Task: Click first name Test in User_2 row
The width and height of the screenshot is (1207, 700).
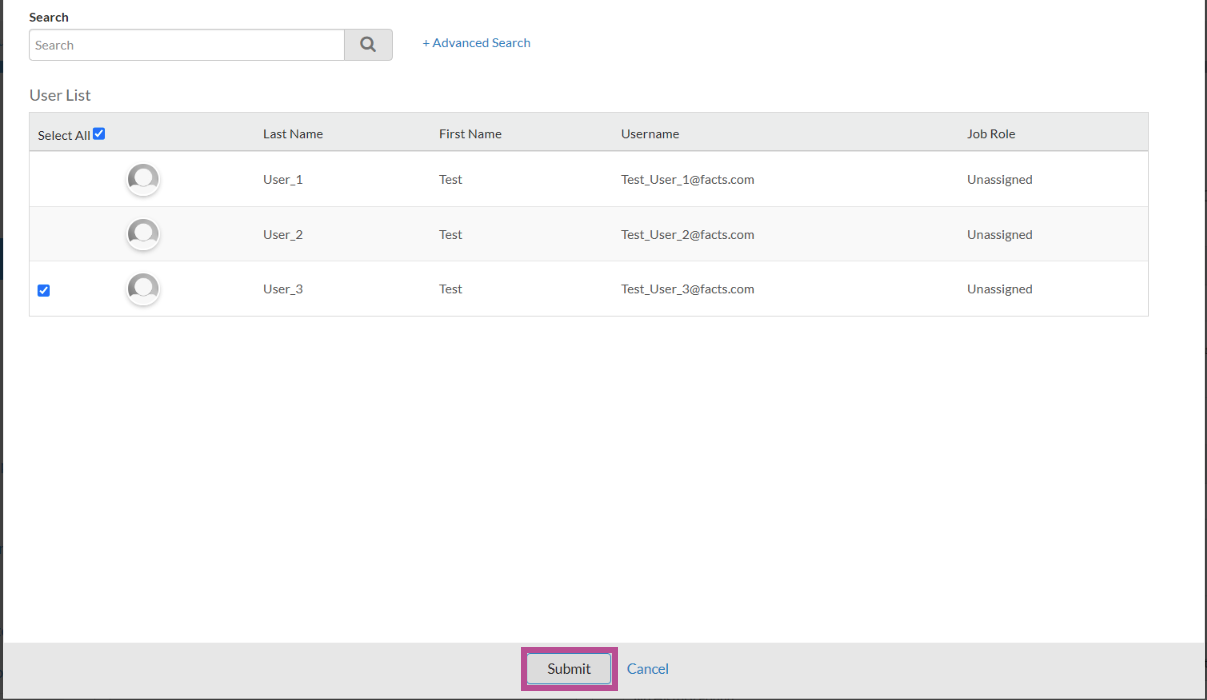Action: click(x=451, y=235)
